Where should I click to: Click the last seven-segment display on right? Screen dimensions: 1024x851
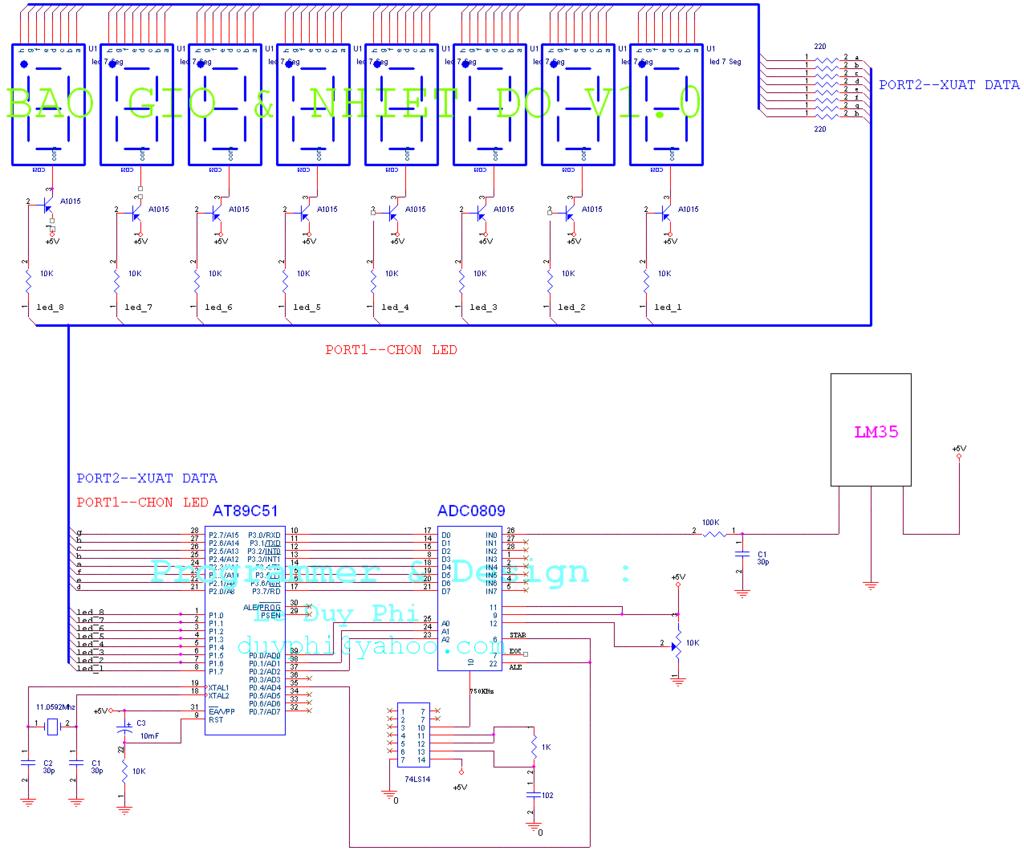(x=666, y=104)
